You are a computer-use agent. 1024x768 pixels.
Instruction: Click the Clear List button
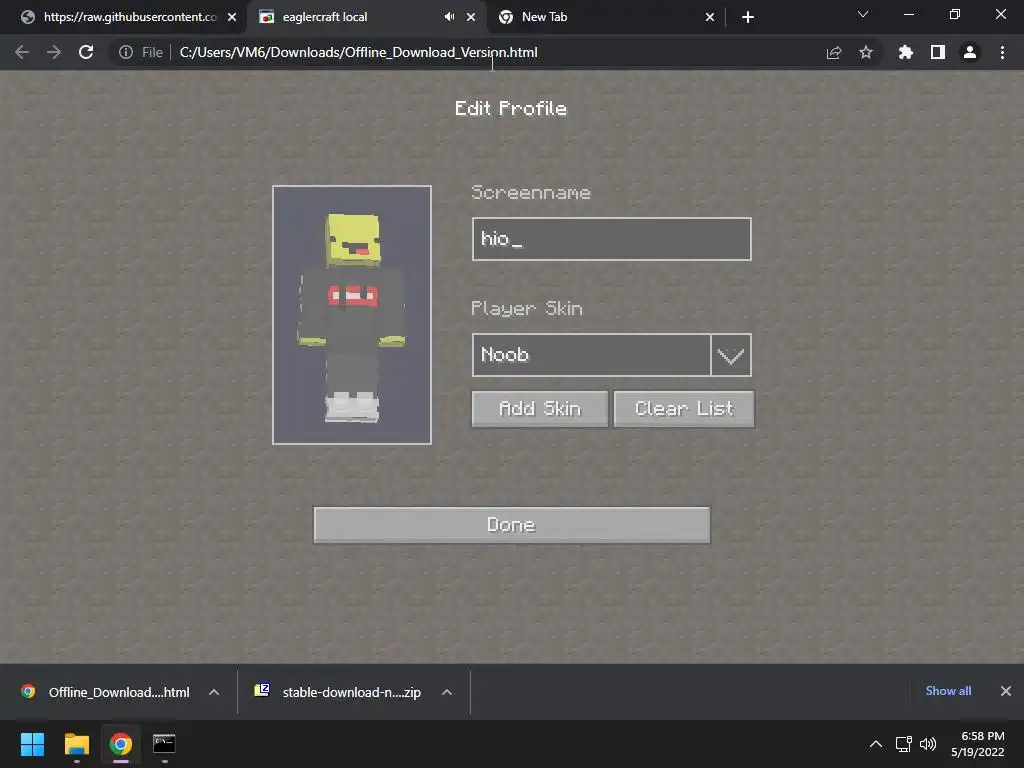tap(684, 409)
